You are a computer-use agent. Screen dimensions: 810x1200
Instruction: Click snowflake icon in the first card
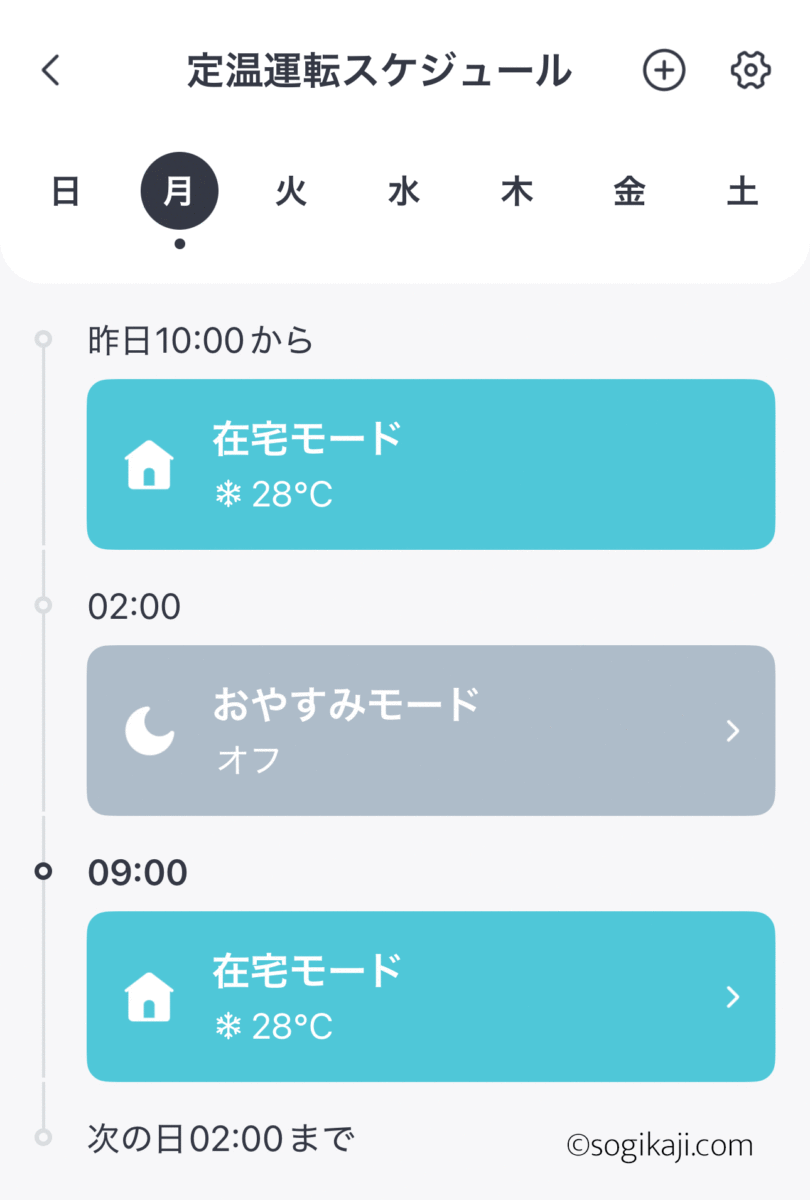(229, 494)
